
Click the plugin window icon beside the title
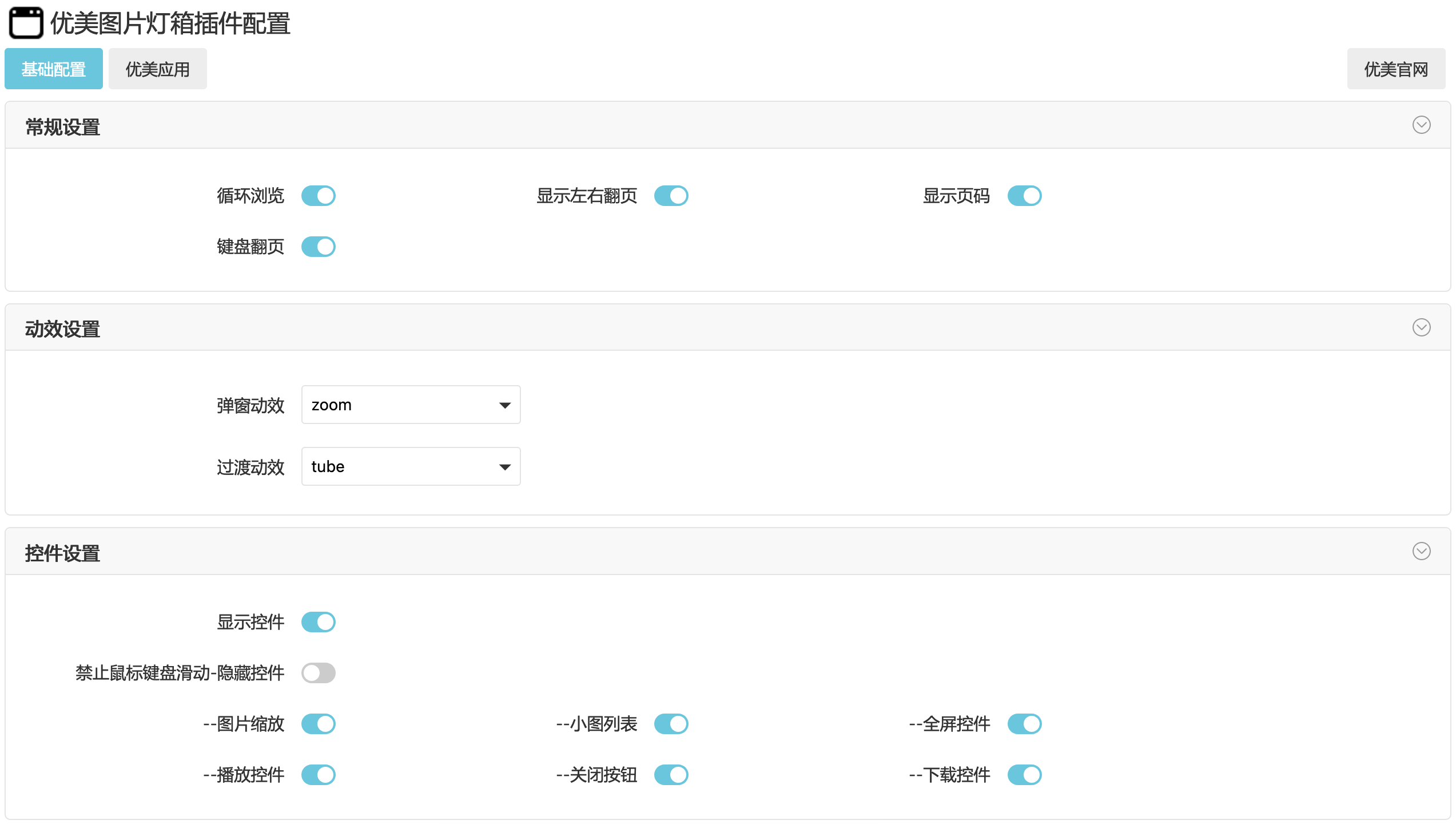(x=26, y=23)
